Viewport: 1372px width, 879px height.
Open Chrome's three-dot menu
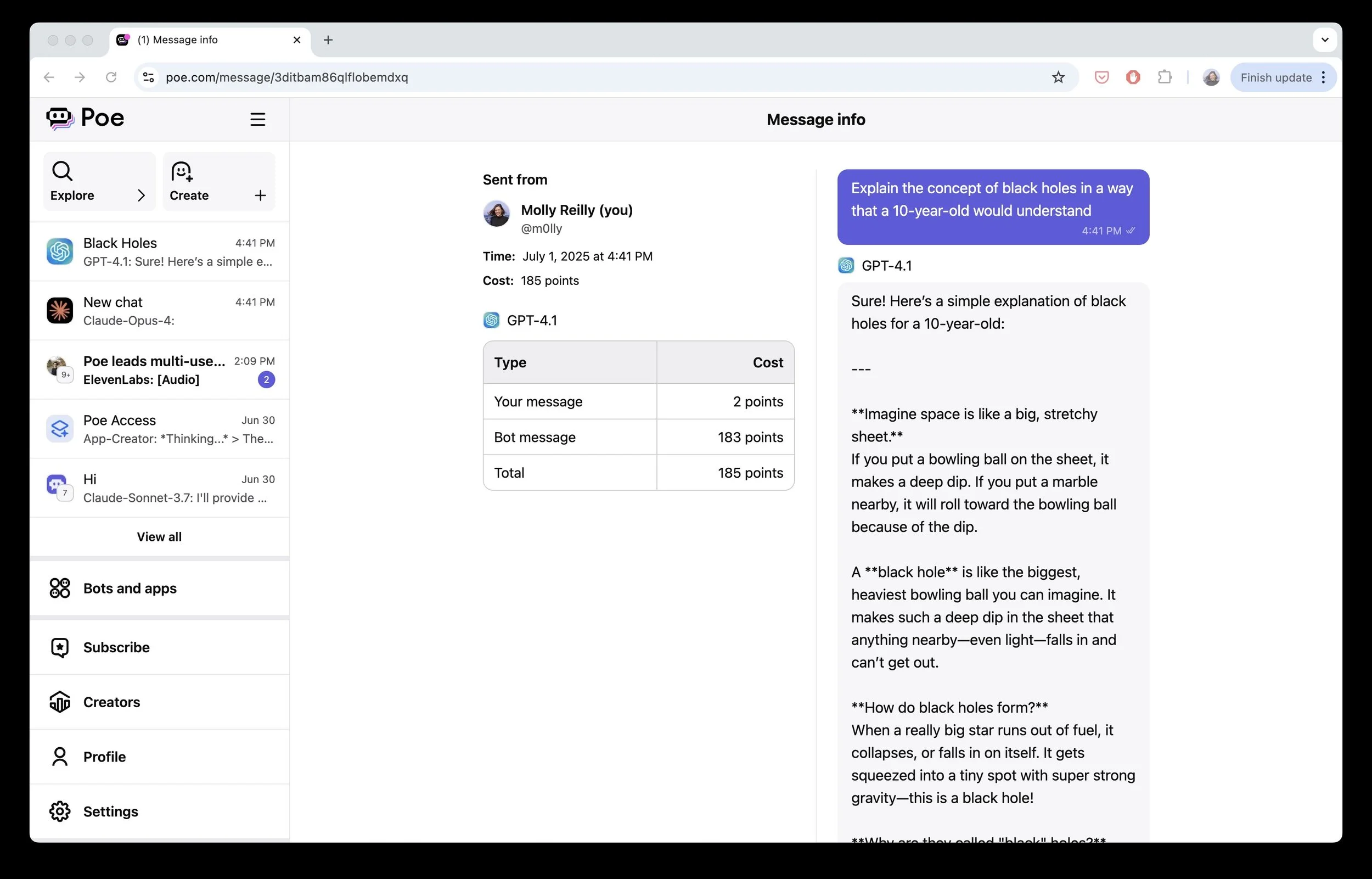[x=1324, y=77]
